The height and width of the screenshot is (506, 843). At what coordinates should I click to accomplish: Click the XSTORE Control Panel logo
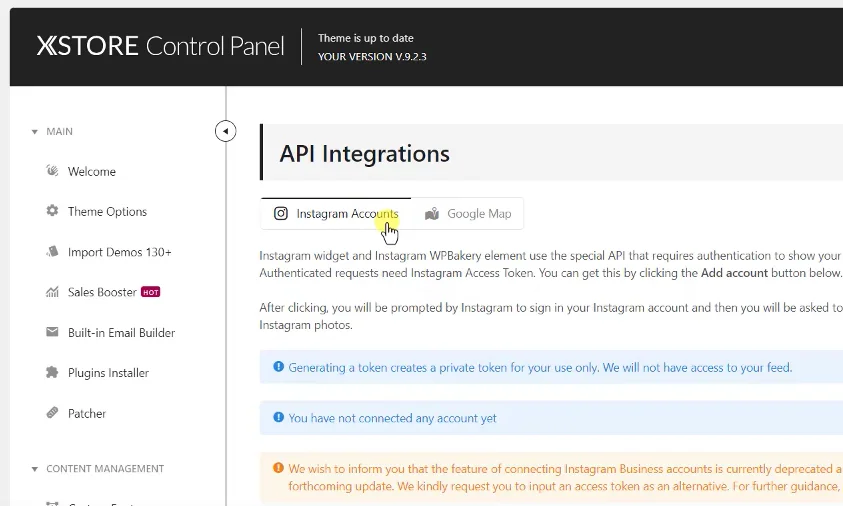[x=160, y=46]
